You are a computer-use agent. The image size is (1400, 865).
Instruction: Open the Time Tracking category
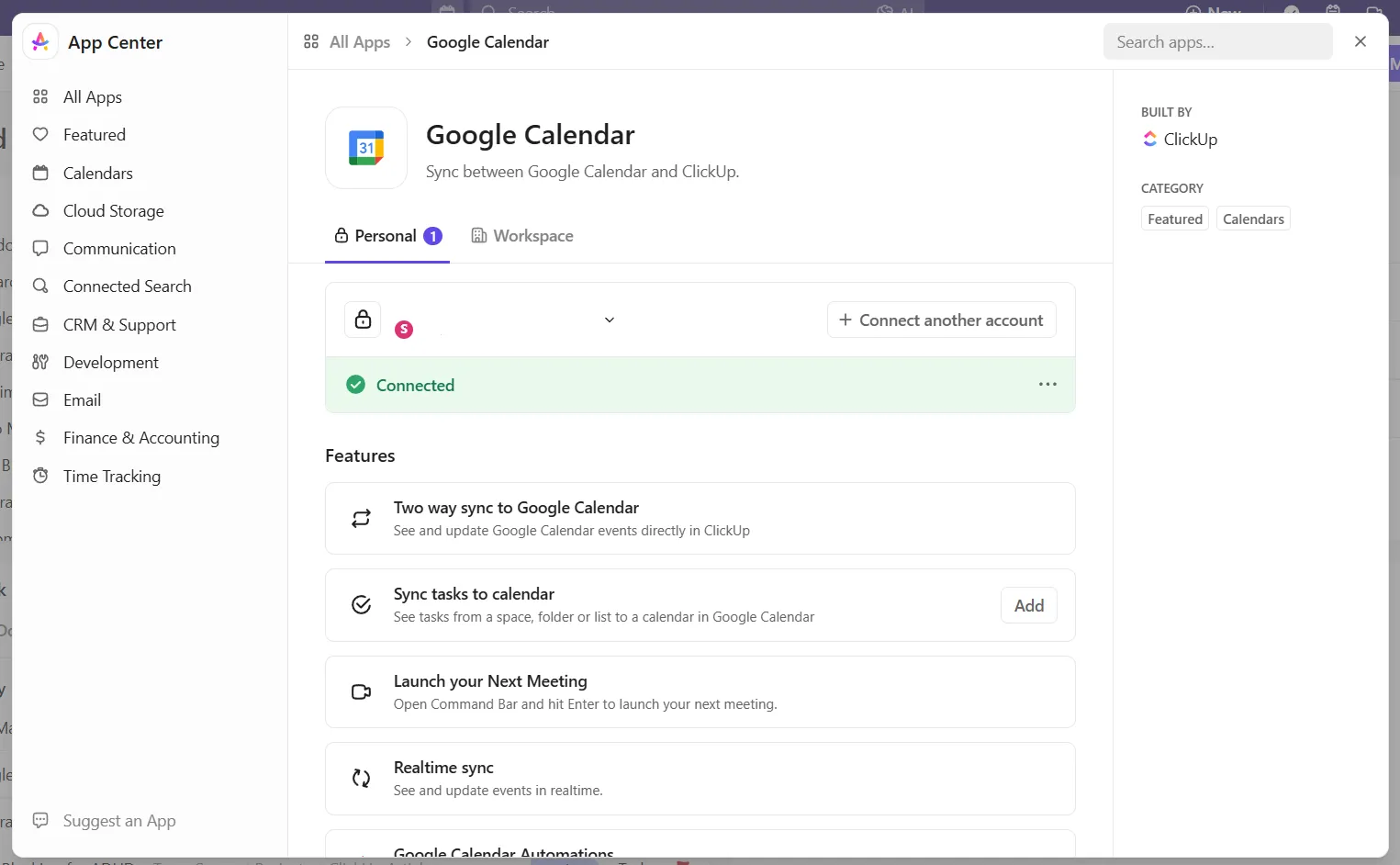point(111,476)
